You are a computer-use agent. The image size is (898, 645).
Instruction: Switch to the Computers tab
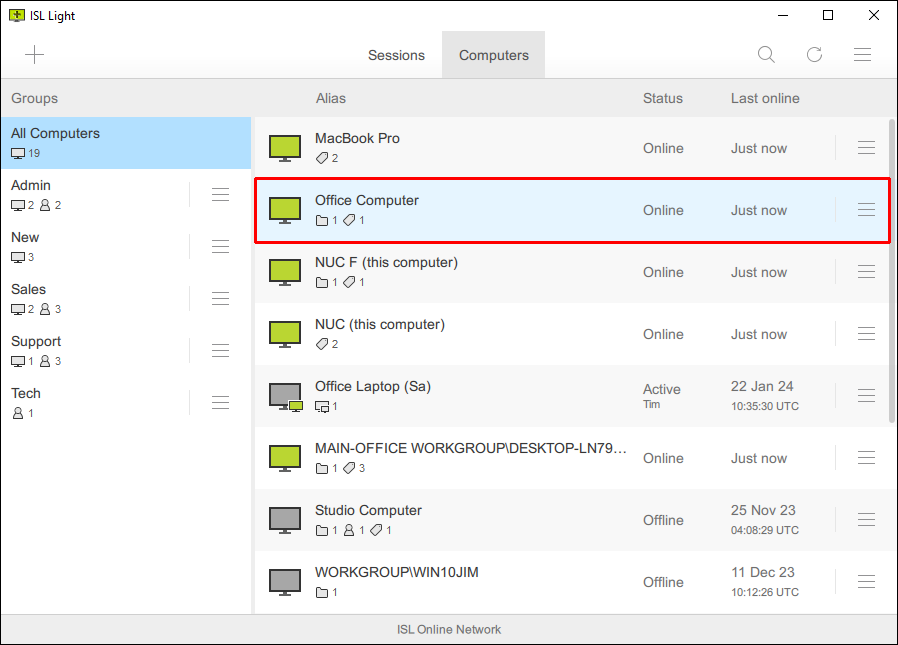click(493, 55)
